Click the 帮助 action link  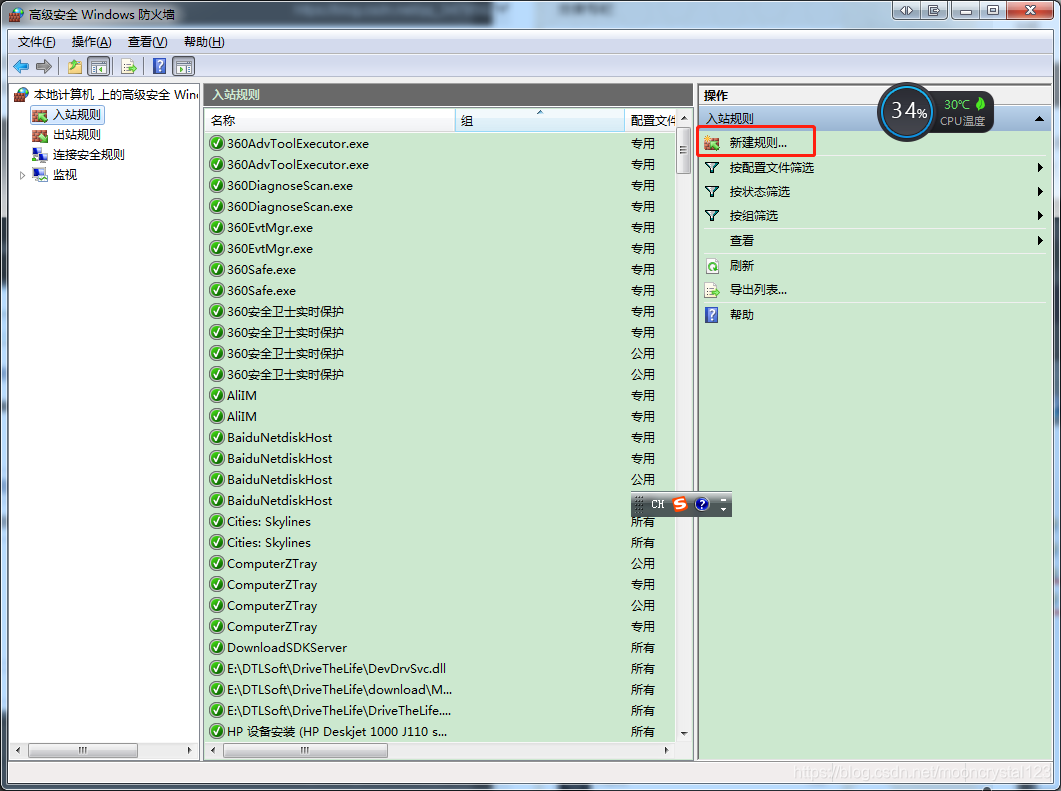(742, 315)
